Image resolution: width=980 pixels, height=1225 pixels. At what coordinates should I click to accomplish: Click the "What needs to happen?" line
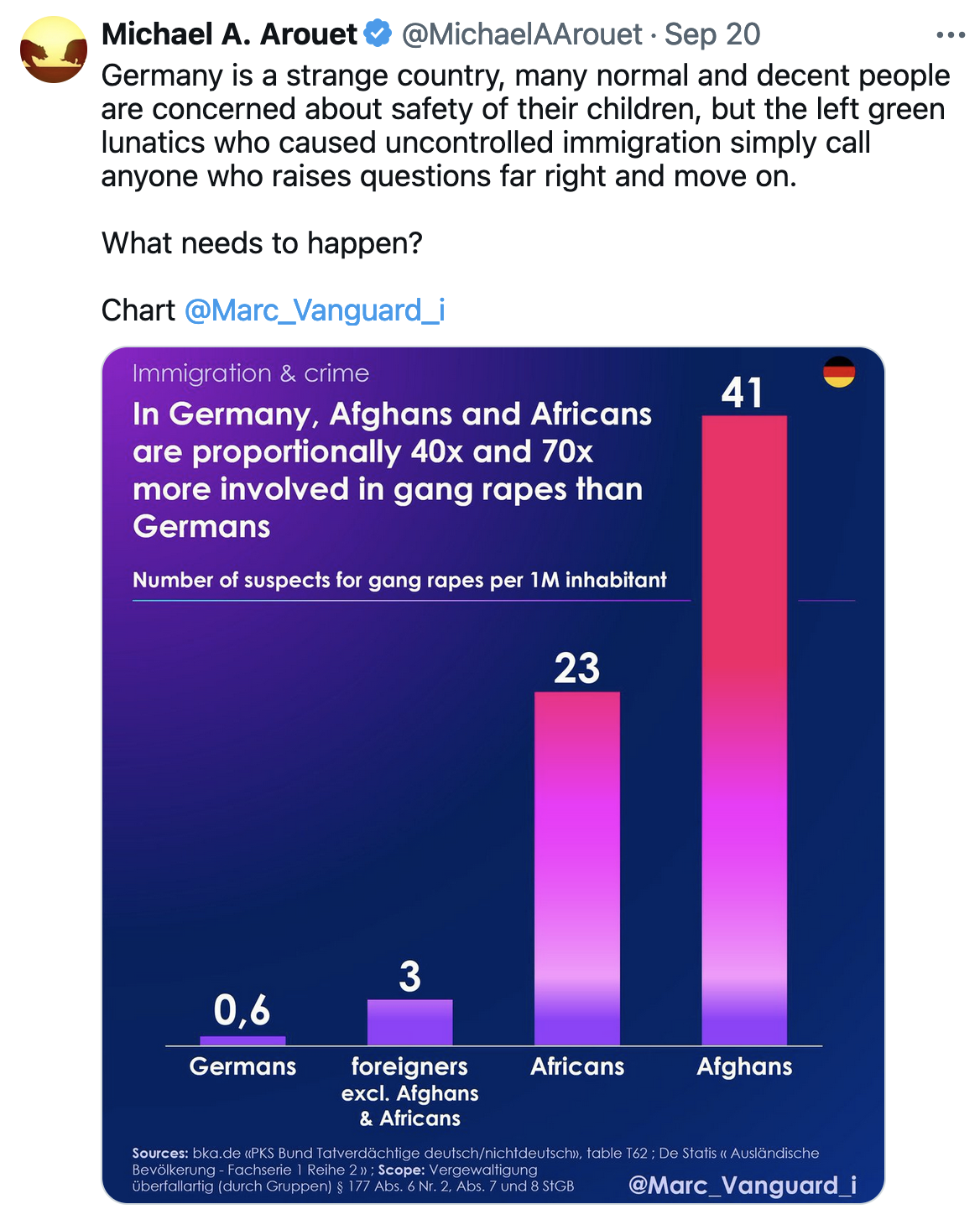[x=262, y=243]
